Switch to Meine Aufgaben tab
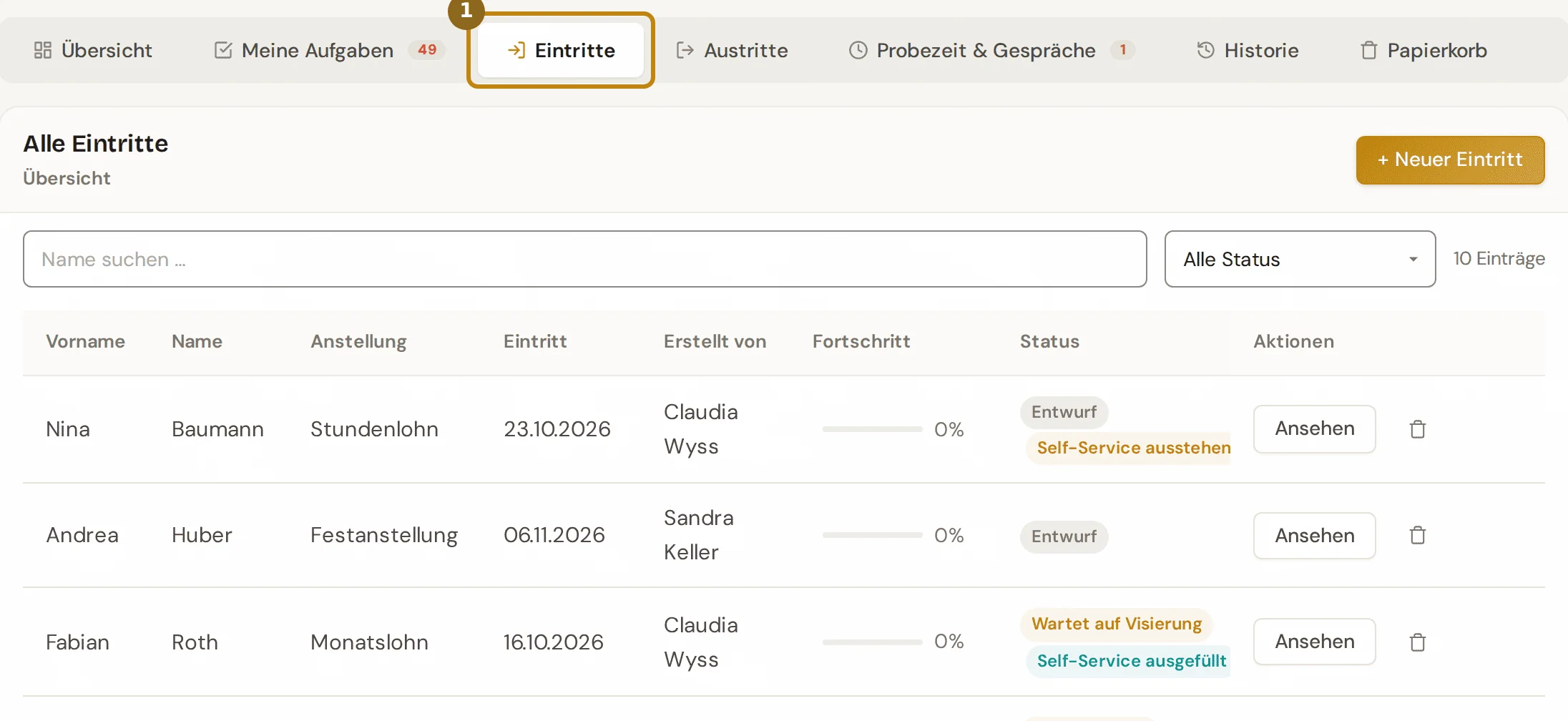This screenshot has height=721, width=1568. coord(329,50)
